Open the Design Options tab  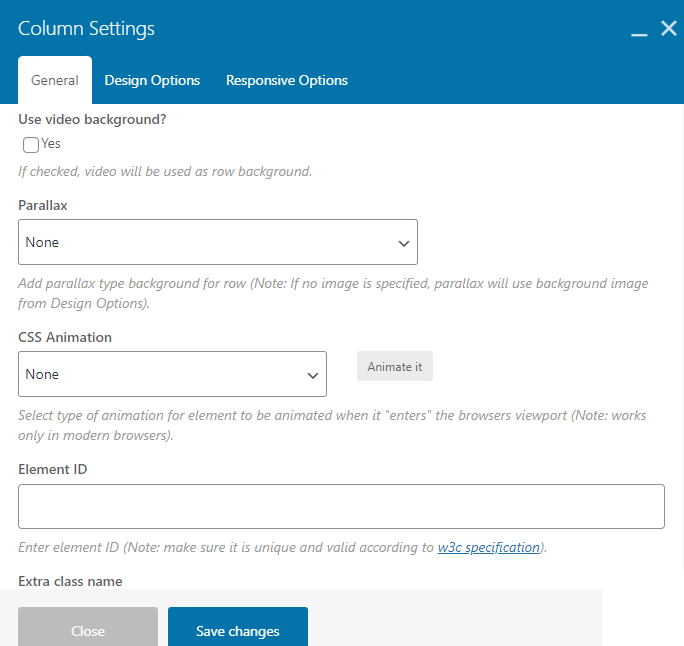(152, 80)
